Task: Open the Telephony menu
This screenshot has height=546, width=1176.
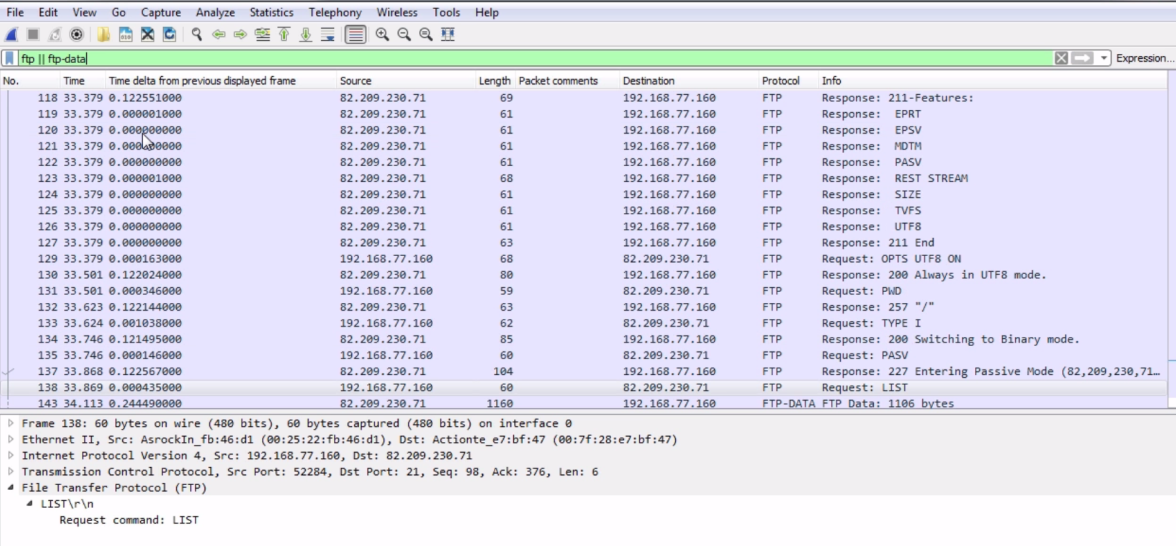Action: click(335, 12)
